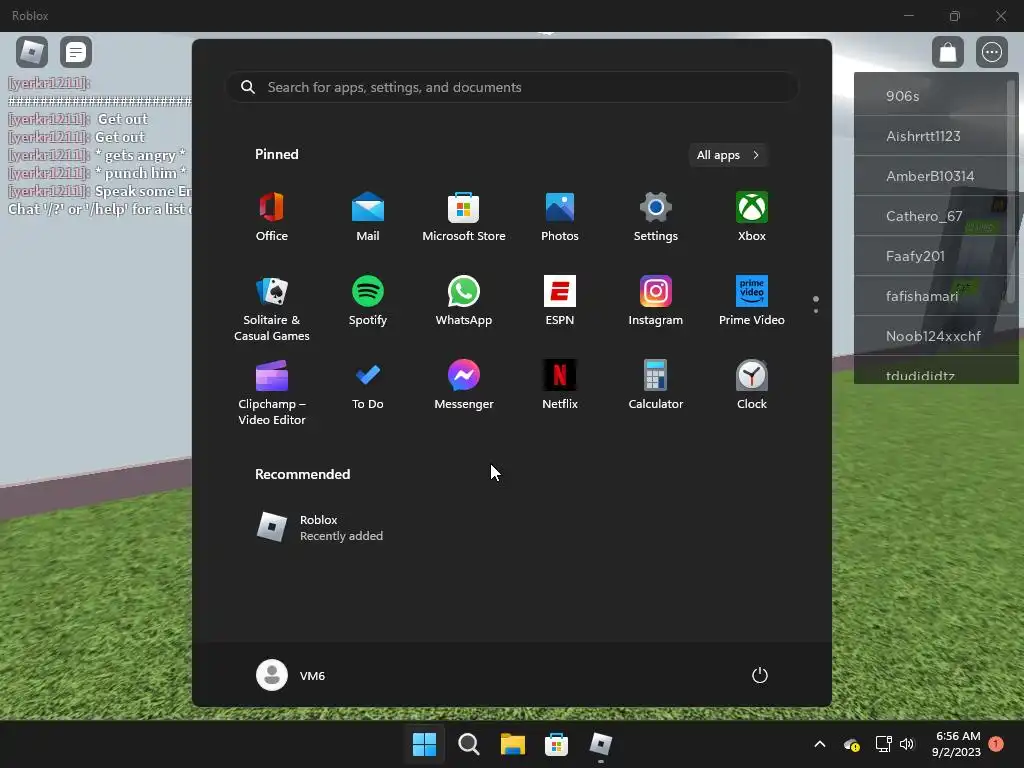Open recommended Roblox item
Image resolution: width=1024 pixels, height=768 pixels.
[x=320, y=527]
